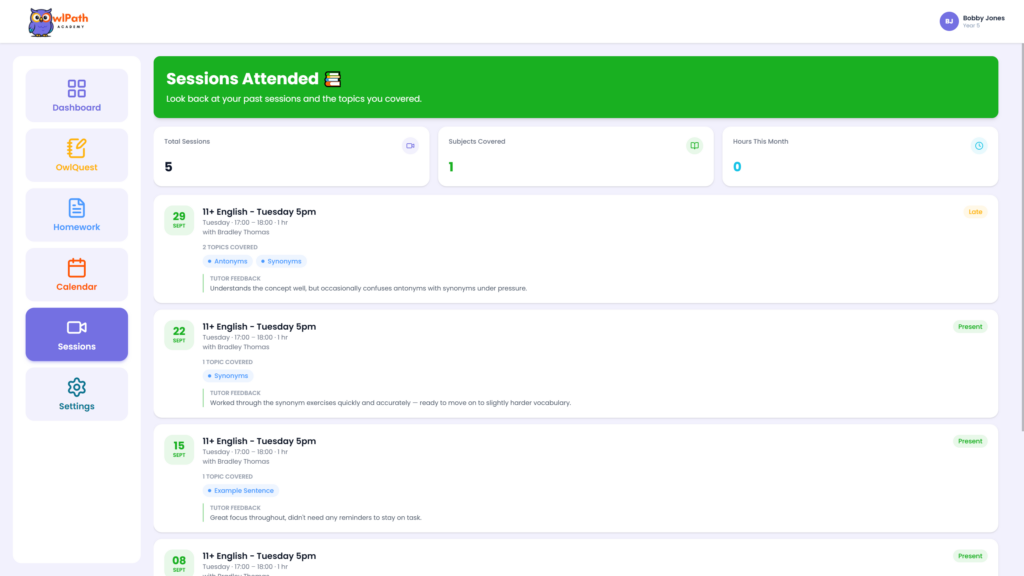The height and width of the screenshot is (576, 1024).
Task: Open the Dashboard grid icon
Action: [76, 88]
